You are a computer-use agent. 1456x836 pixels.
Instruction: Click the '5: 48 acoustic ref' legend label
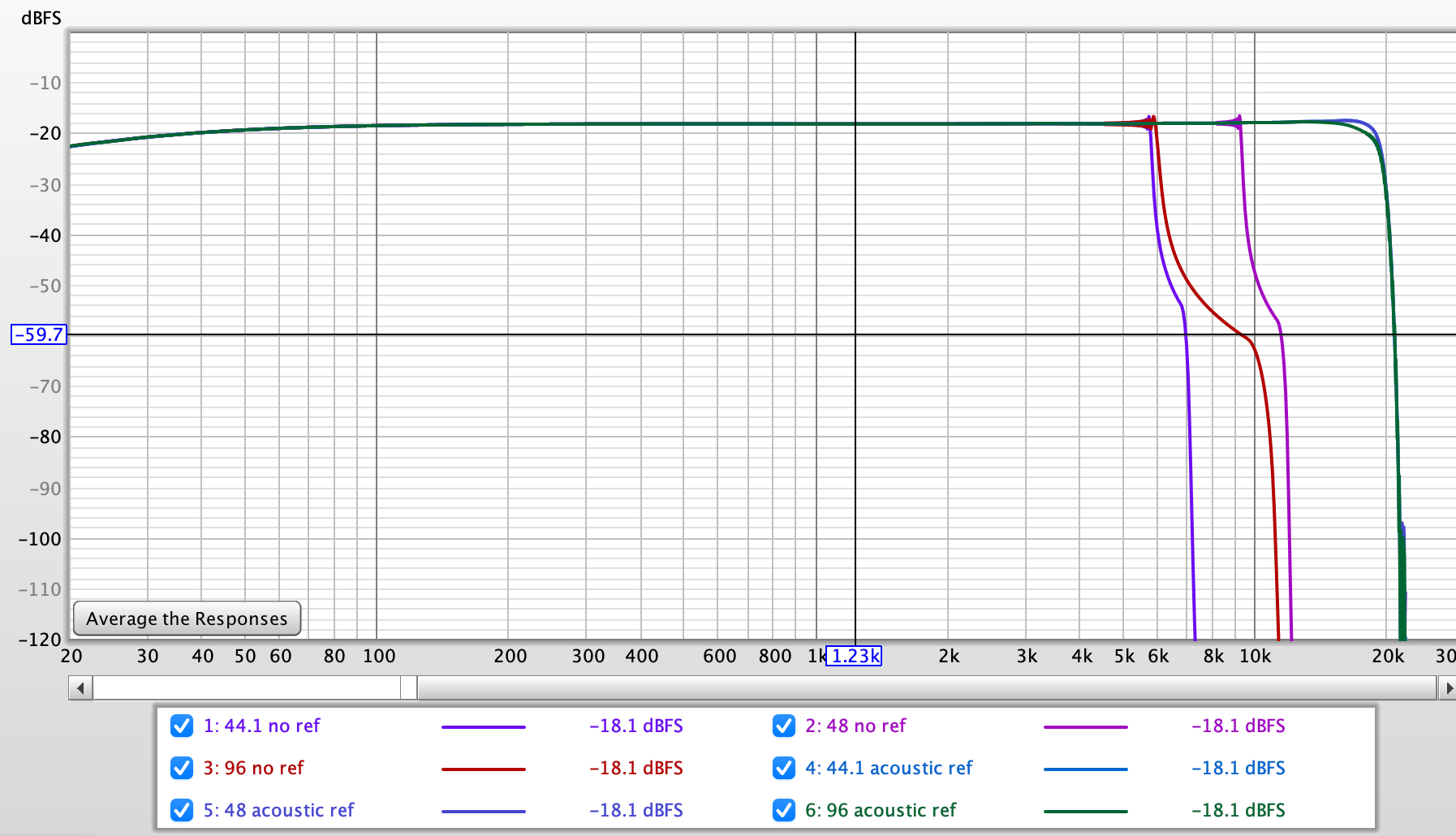click(x=278, y=810)
